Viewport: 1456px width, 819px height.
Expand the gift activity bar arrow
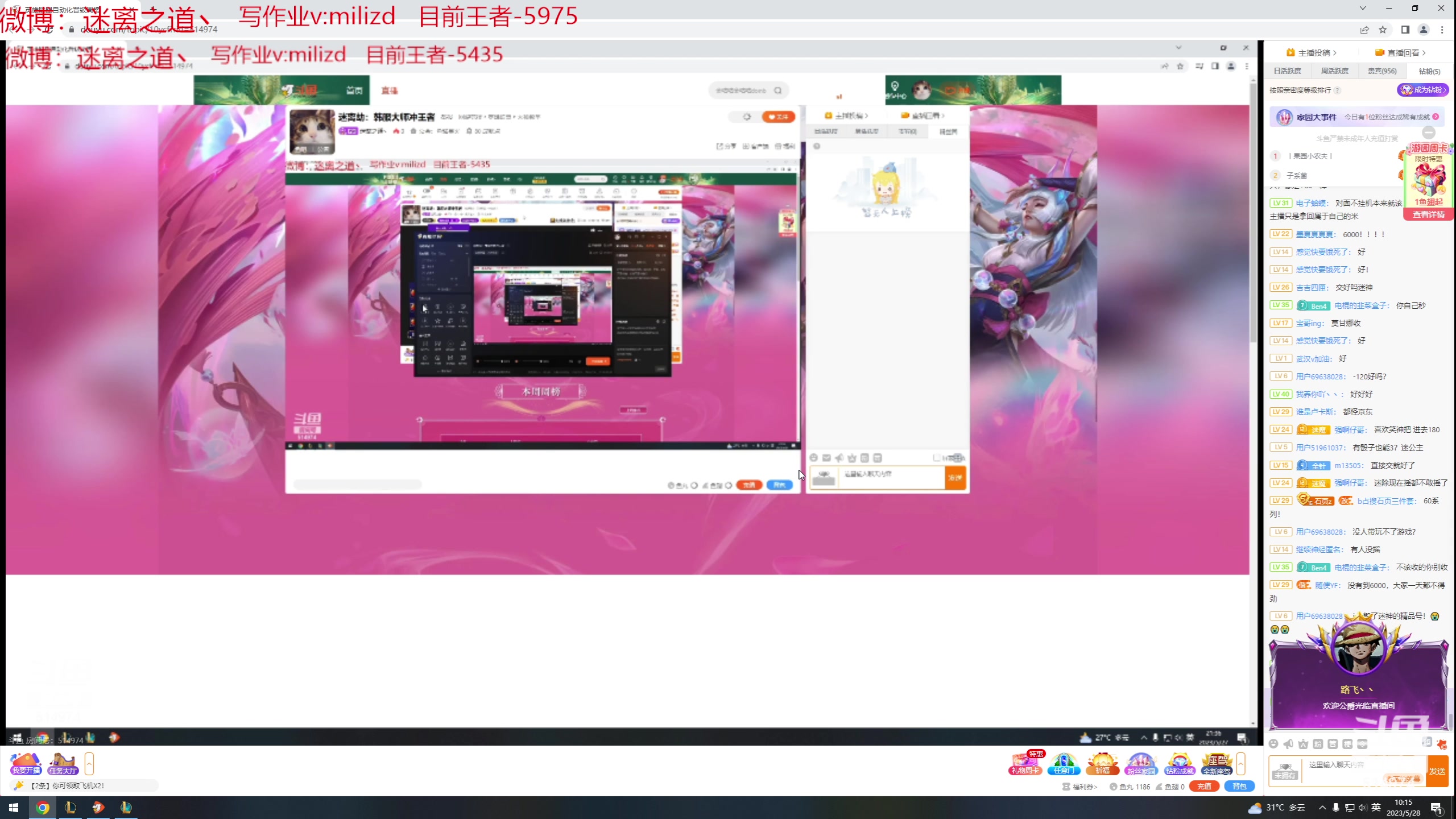(x=1240, y=763)
